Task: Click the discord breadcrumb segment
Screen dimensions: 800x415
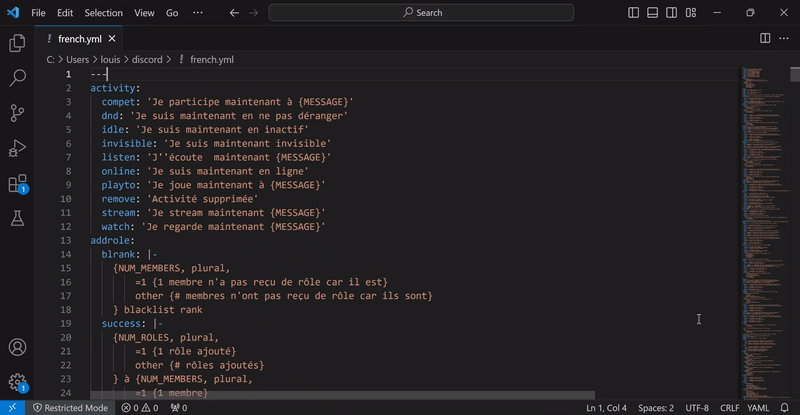Action: coord(147,60)
